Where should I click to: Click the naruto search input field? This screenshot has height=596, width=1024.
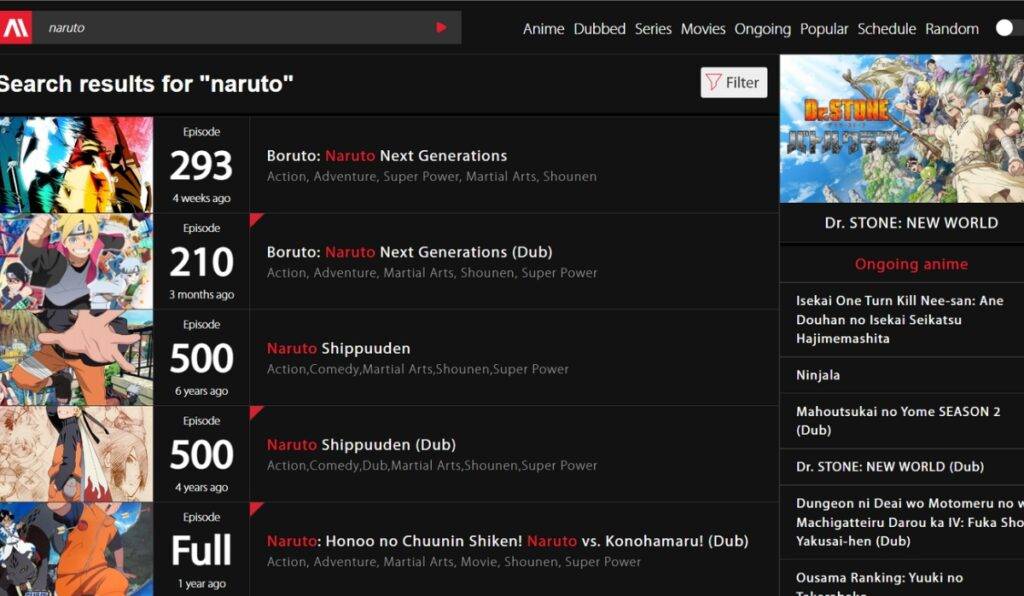click(x=235, y=27)
